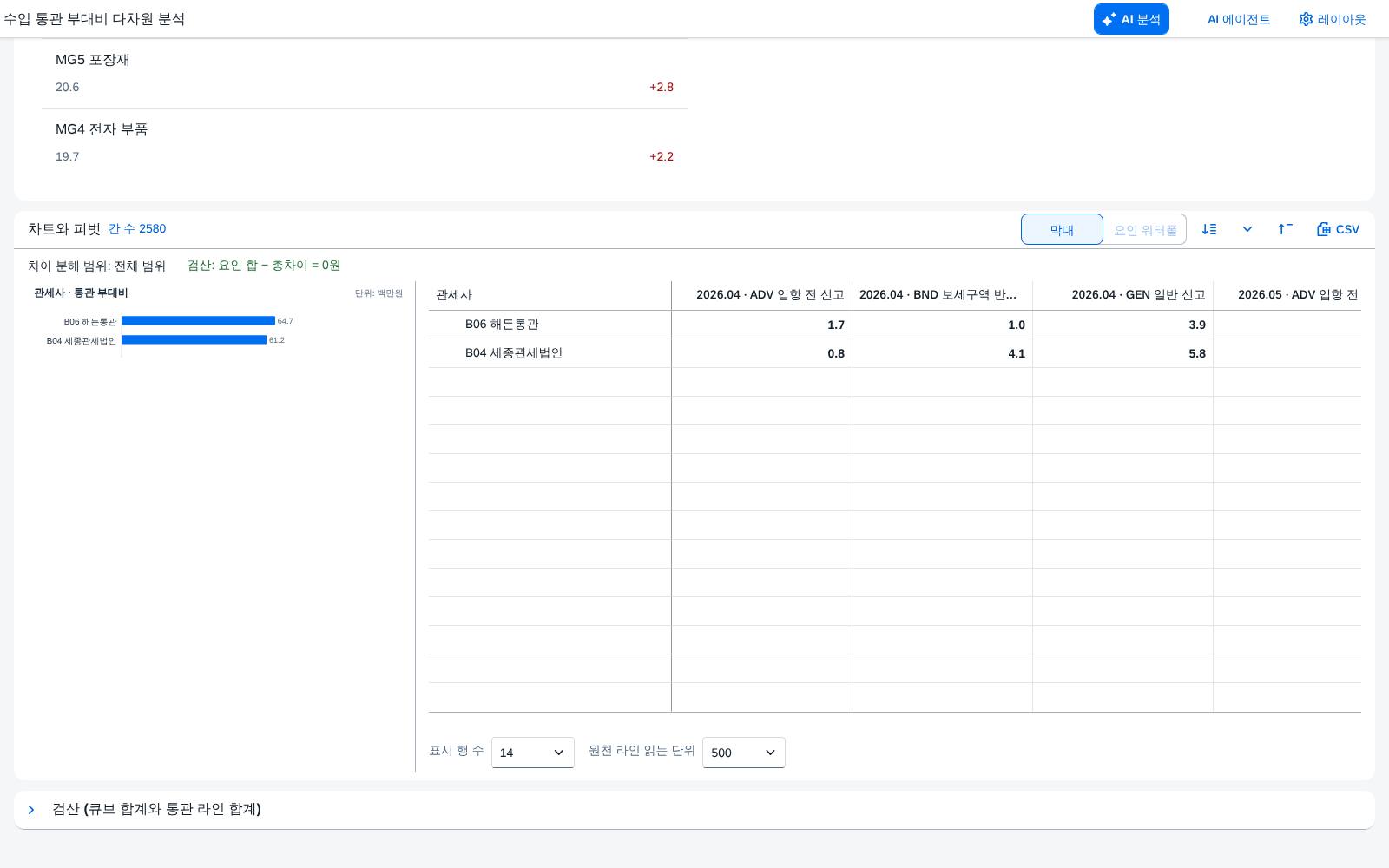Click the collapse-up arrow icon
Image resolution: width=1389 pixels, height=868 pixels.
tap(1285, 229)
